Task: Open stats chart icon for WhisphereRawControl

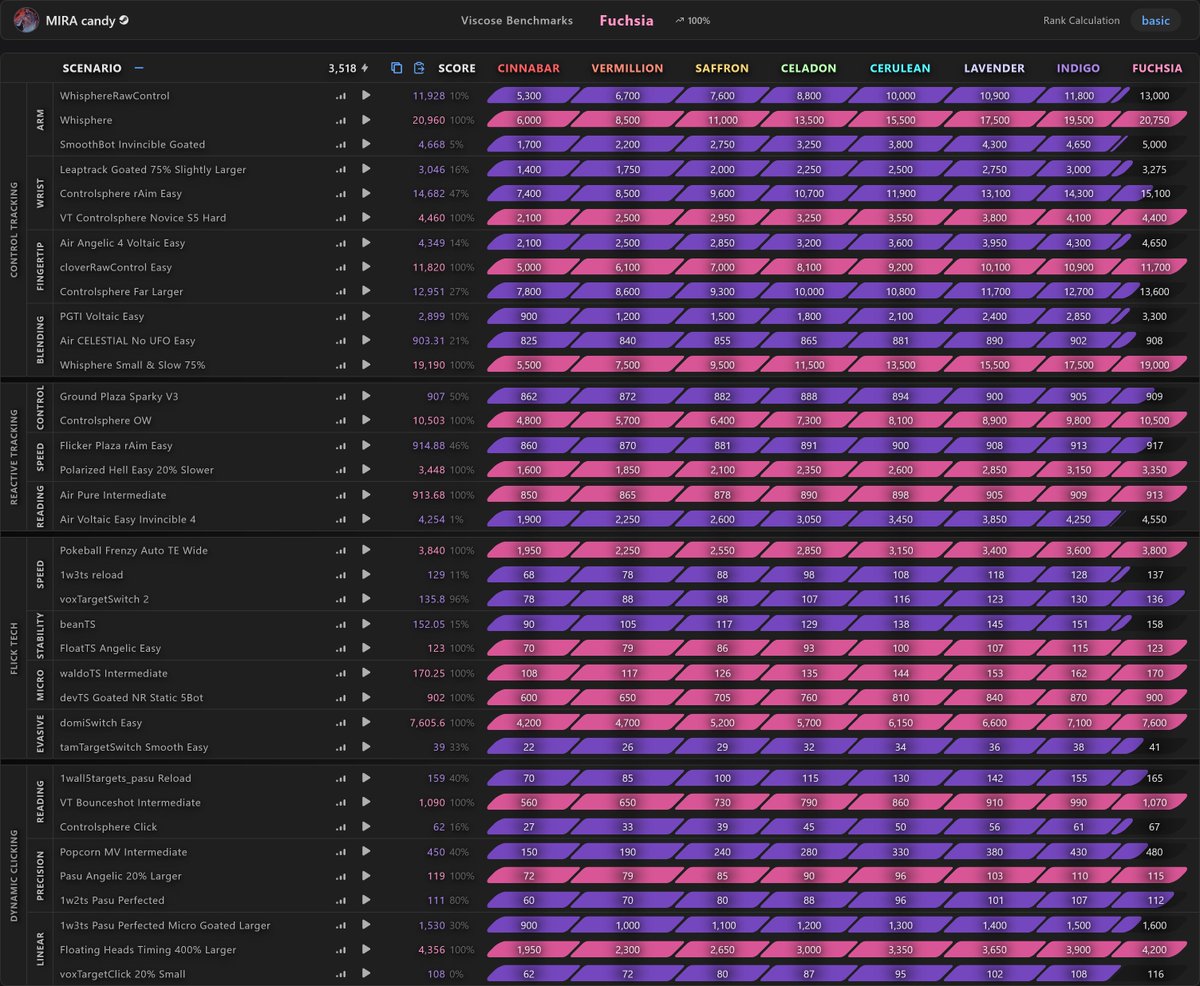Action: tap(341, 96)
